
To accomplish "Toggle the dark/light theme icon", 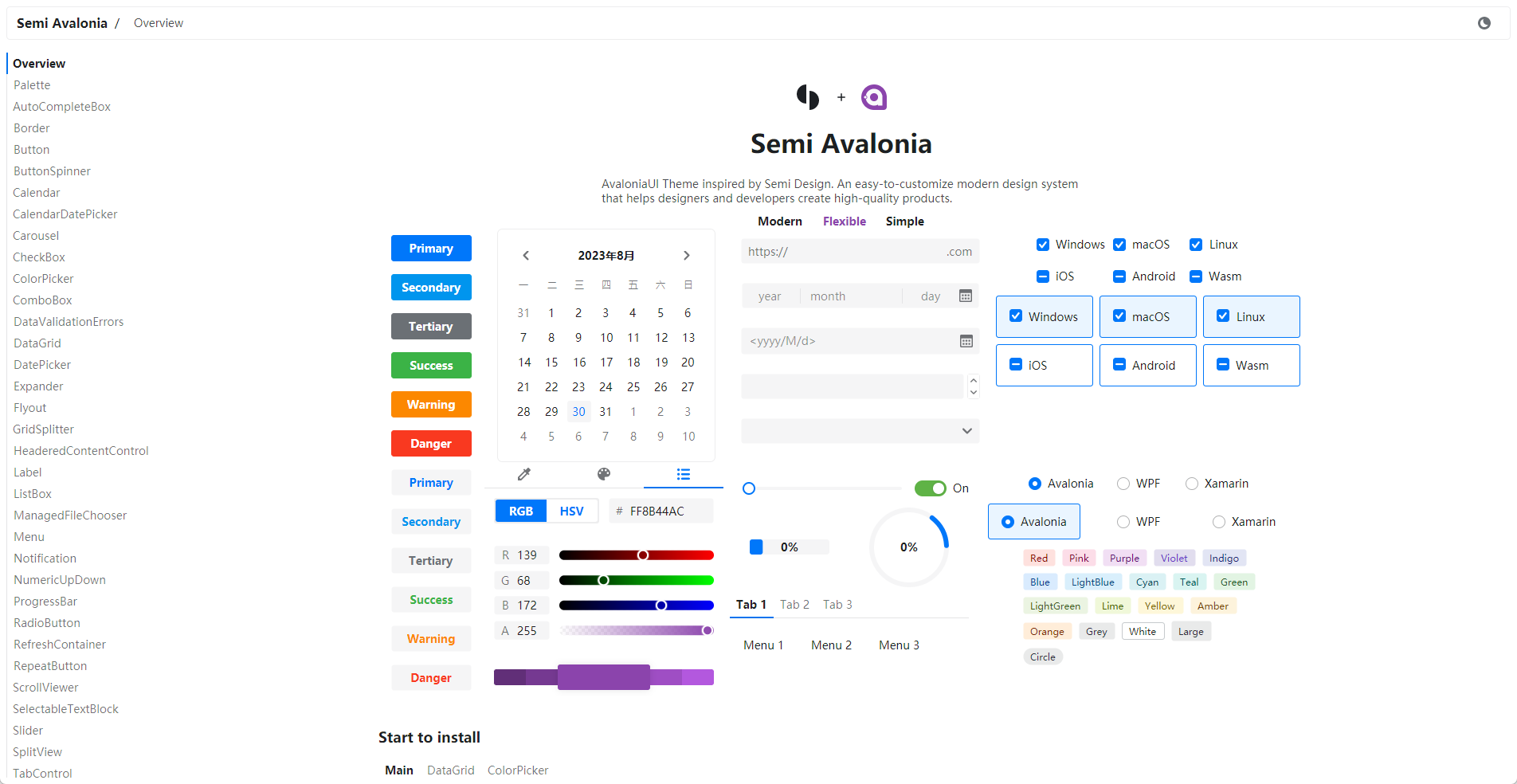I will coord(1484,23).
